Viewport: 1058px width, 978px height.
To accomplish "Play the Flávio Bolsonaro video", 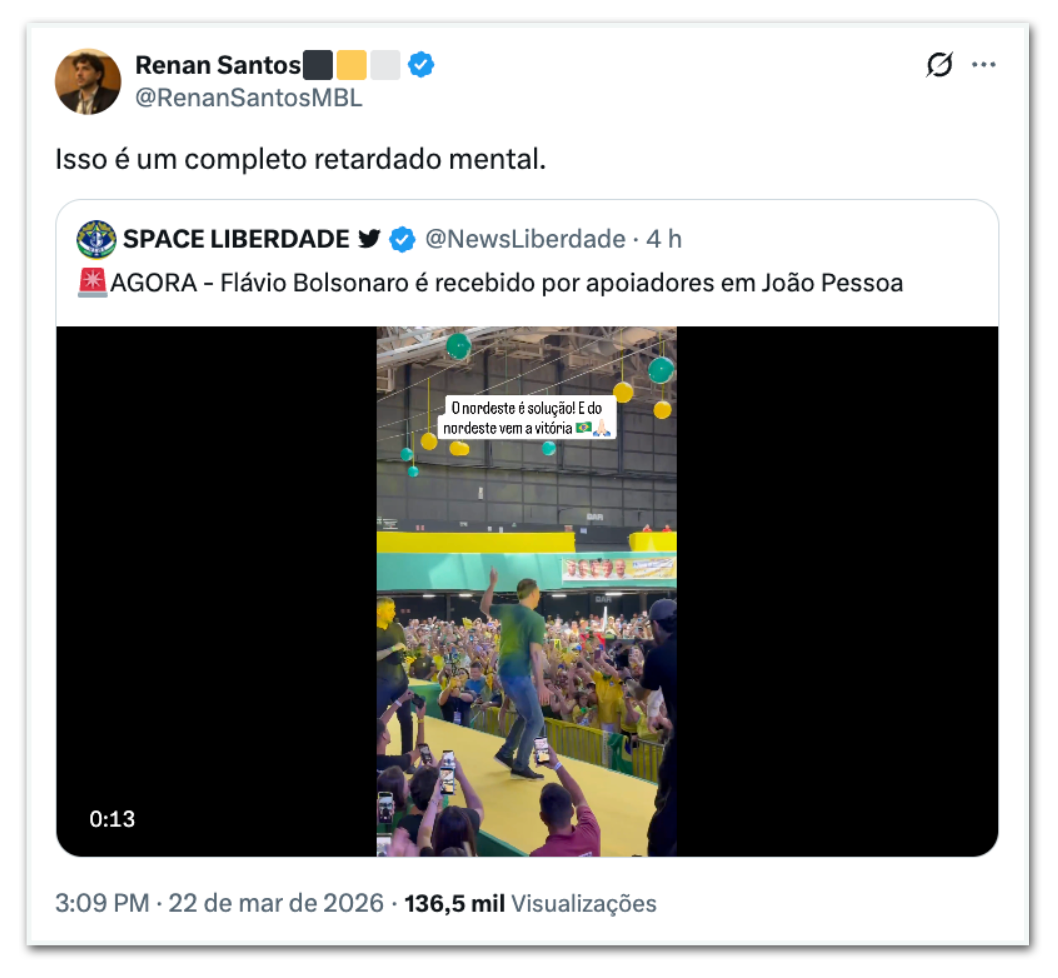I will click(526, 591).
